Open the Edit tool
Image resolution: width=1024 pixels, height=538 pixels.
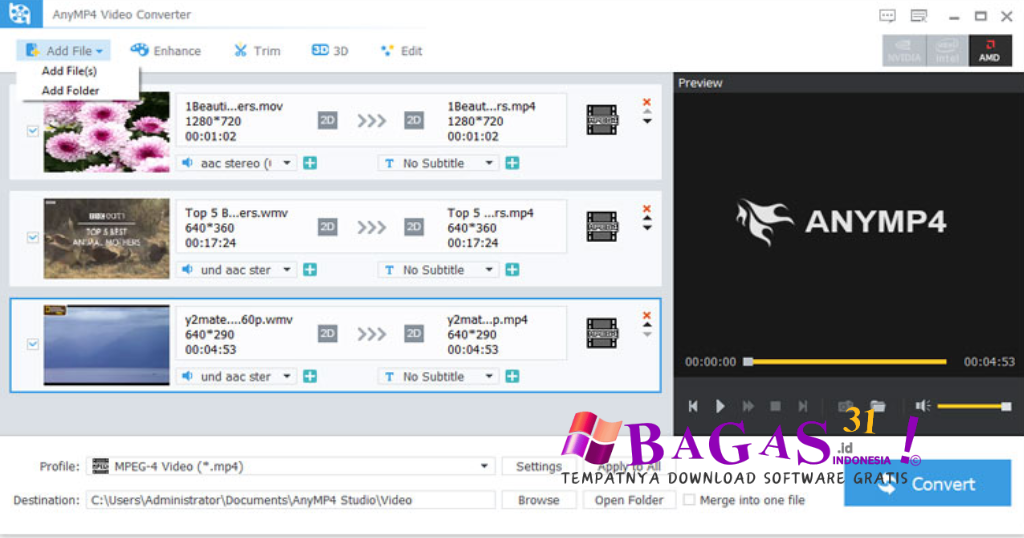pos(401,50)
